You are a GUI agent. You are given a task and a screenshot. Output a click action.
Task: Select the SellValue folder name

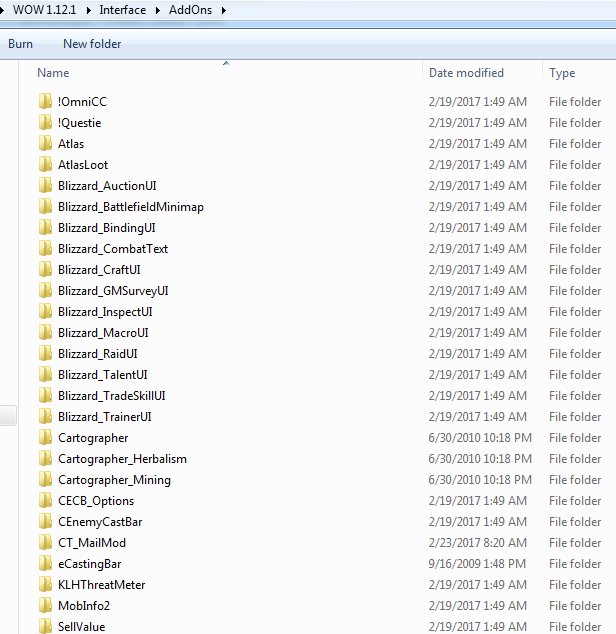click(82, 627)
